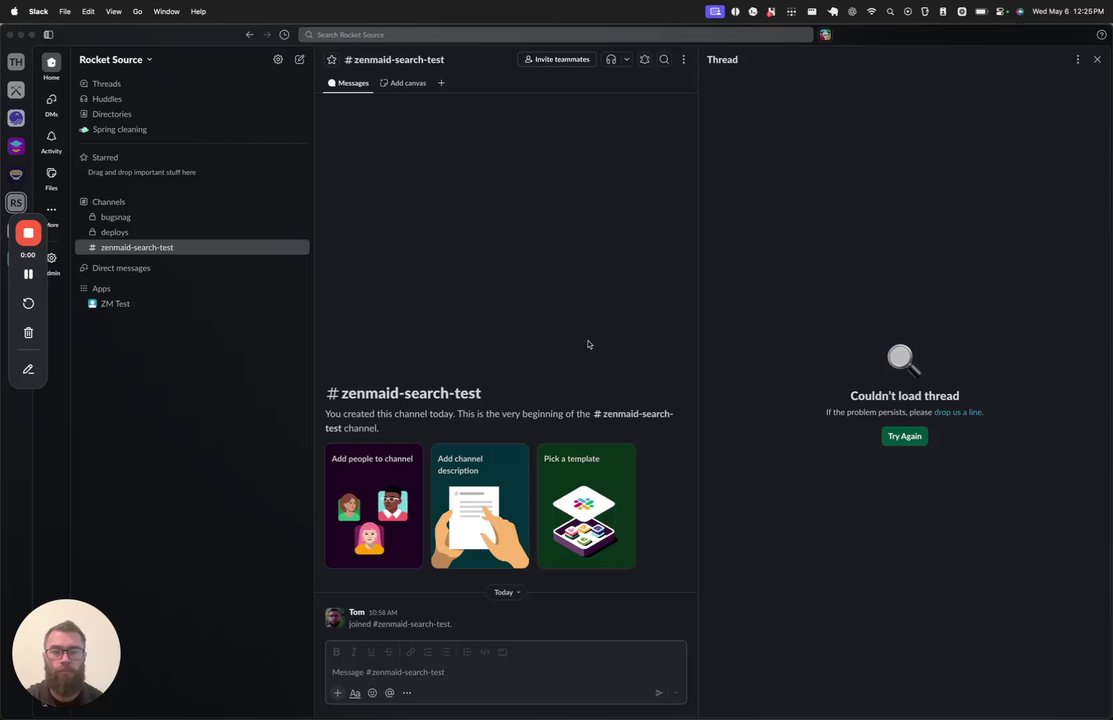Open DMs from the sidebar rail

click(51, 104)
